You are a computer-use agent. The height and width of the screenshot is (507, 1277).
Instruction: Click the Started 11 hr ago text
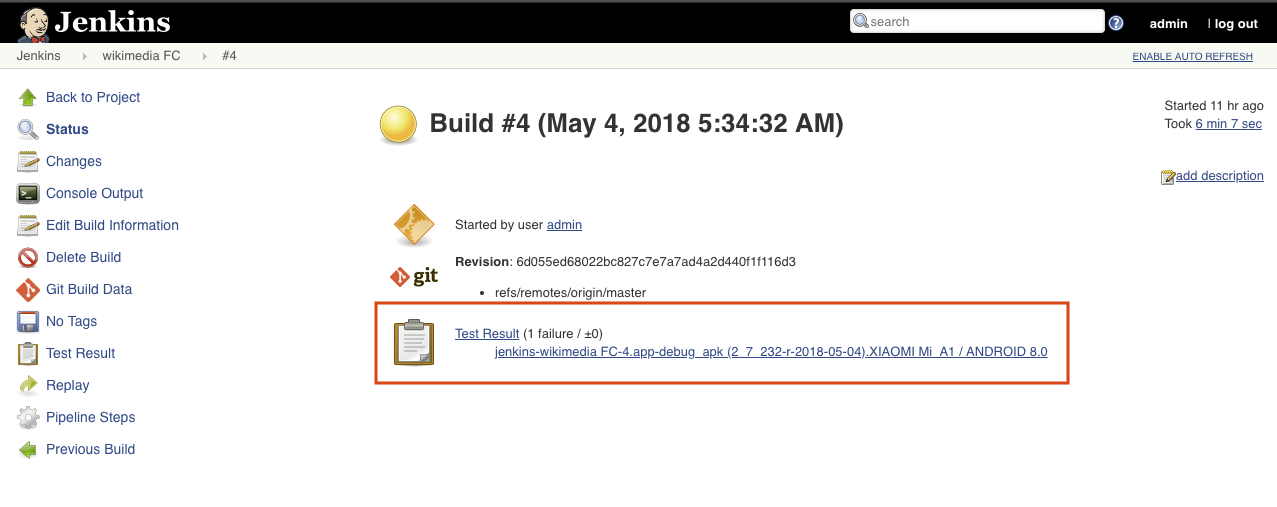[1214, 106]
